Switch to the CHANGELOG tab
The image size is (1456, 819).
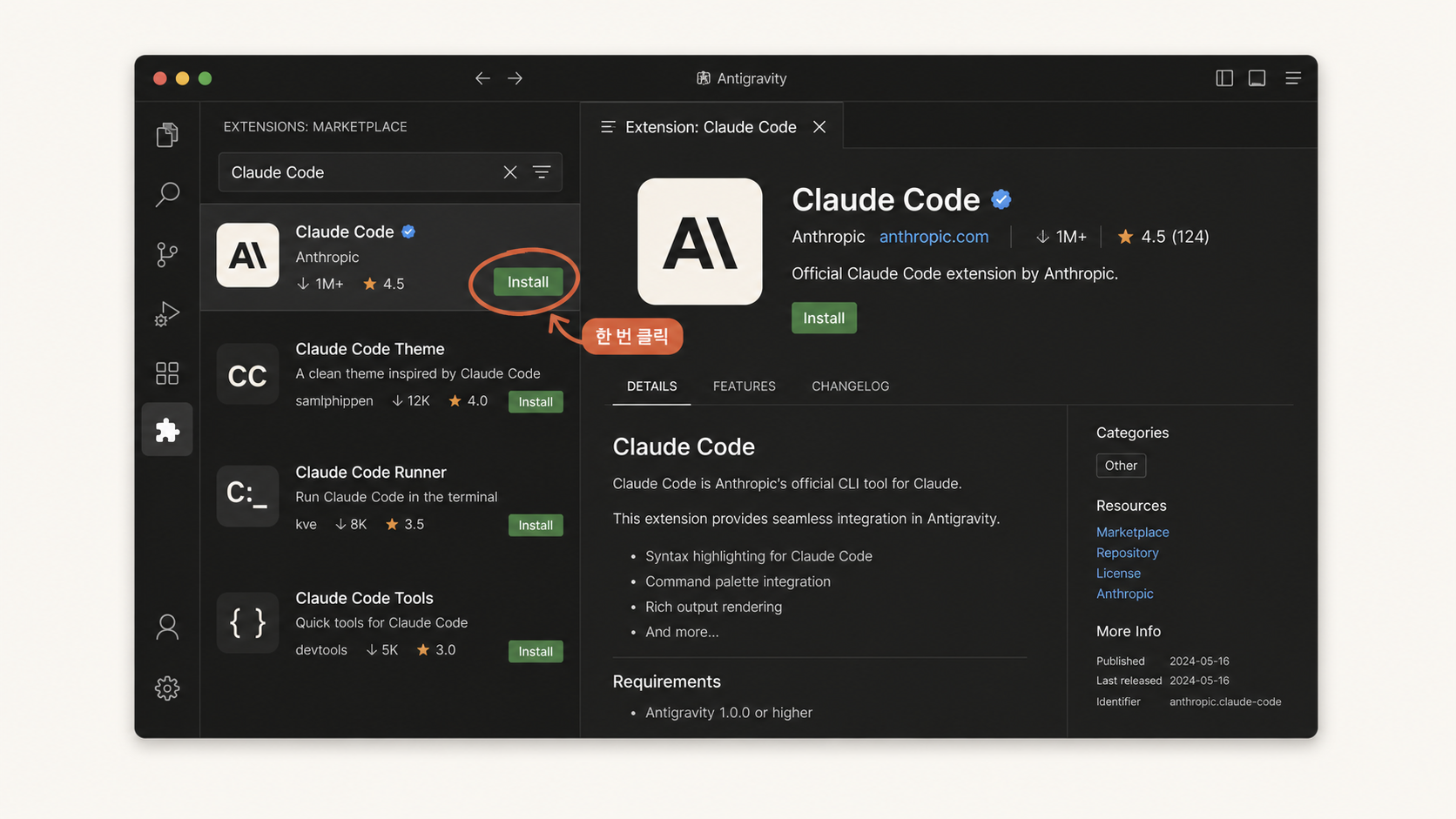(851, 386)
